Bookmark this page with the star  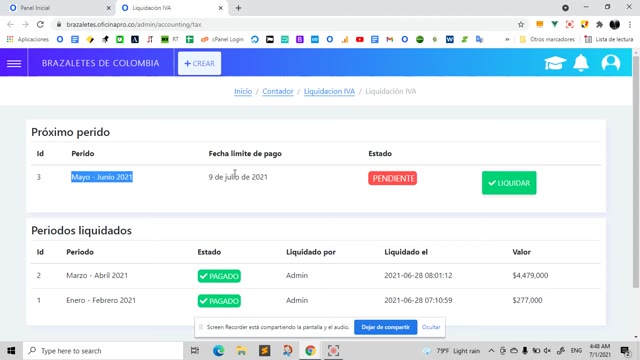[x=521, y=24]
